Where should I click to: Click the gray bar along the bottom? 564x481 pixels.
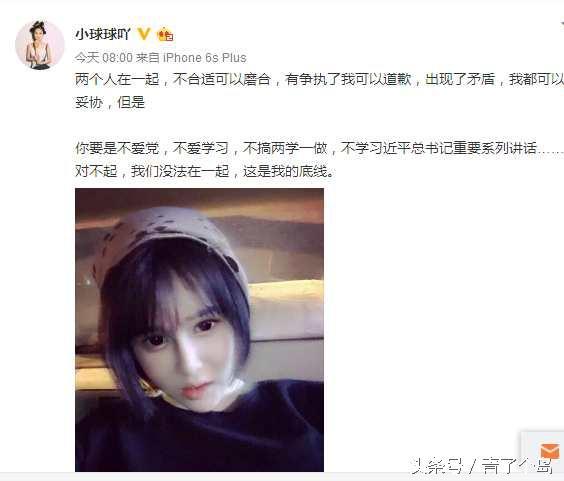(282, 476)
